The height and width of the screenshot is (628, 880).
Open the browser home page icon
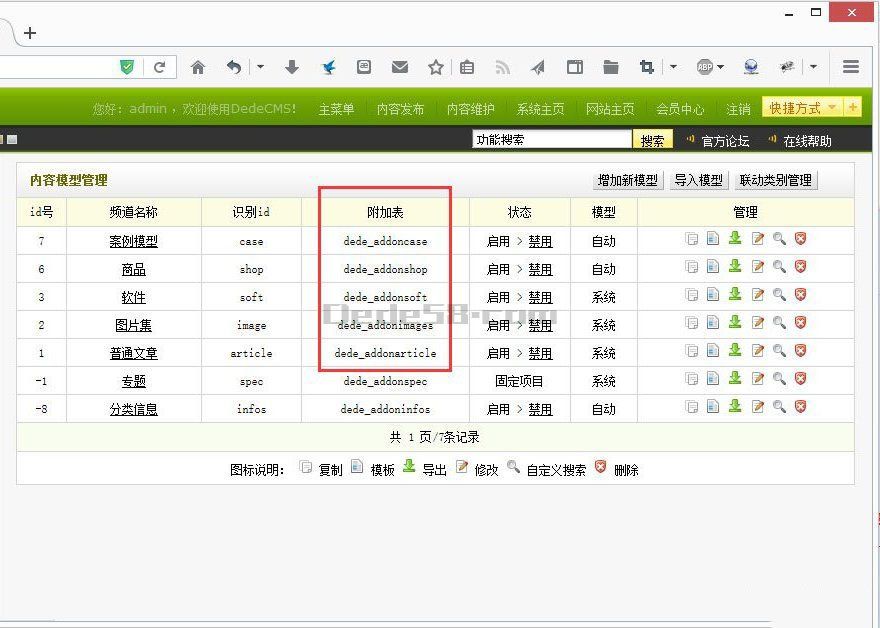tap(198, 67)
